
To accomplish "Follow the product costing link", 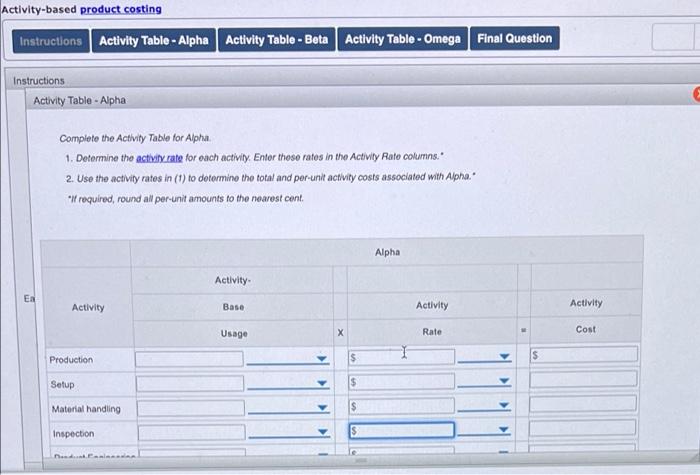I will 121,9.
